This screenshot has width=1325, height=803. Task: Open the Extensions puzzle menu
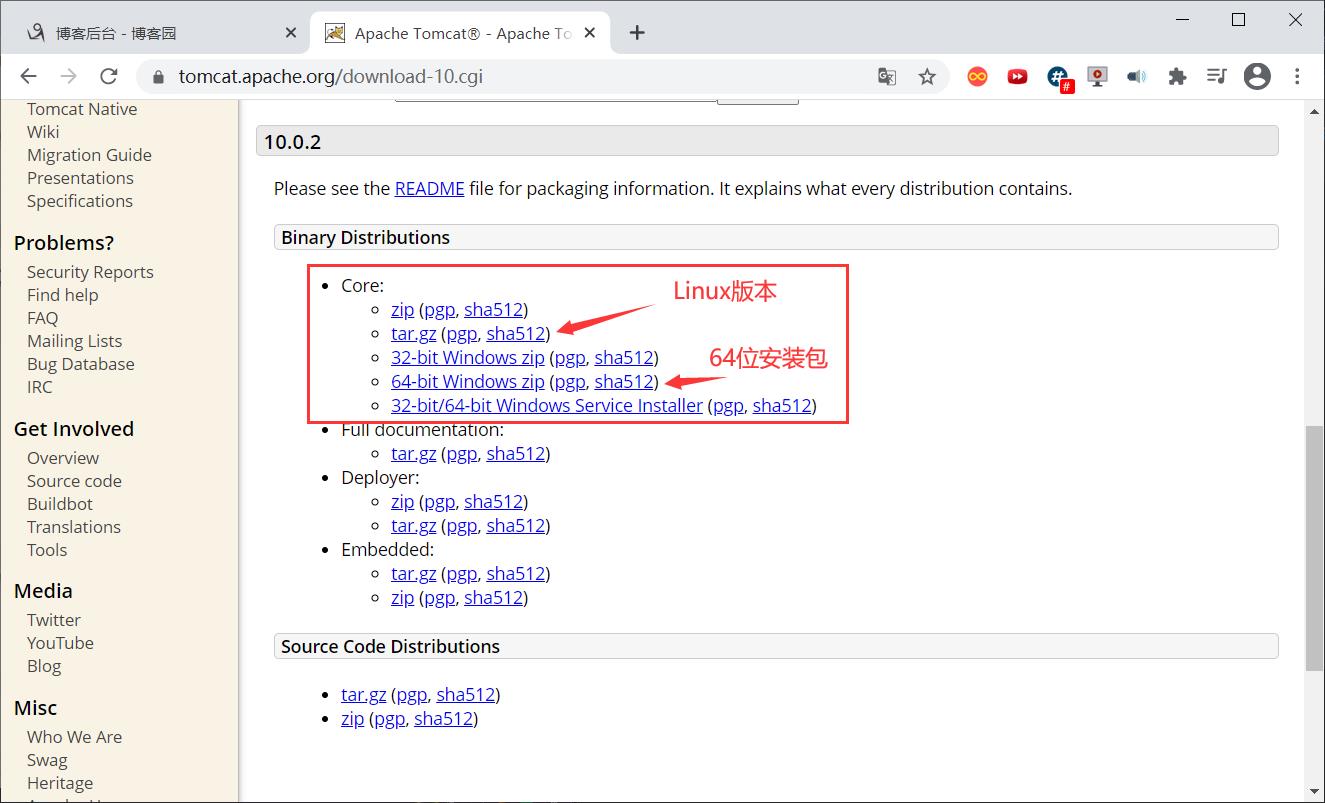pos(1177,76)
